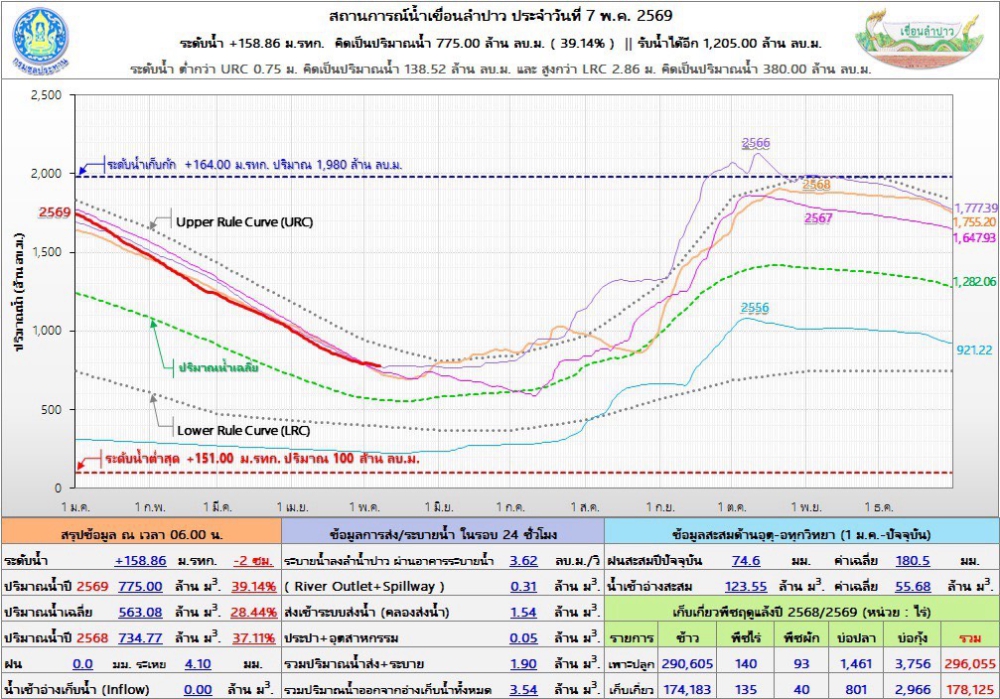Click the field crops planted cell 140
The height and width of the screenshot is (699, 1000).
(x=746, y=664)
